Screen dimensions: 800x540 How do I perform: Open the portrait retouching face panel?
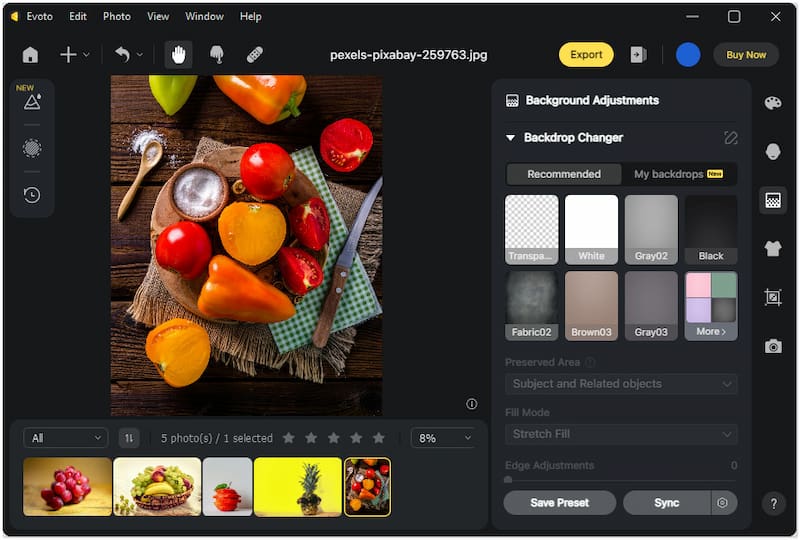point(773,152)
